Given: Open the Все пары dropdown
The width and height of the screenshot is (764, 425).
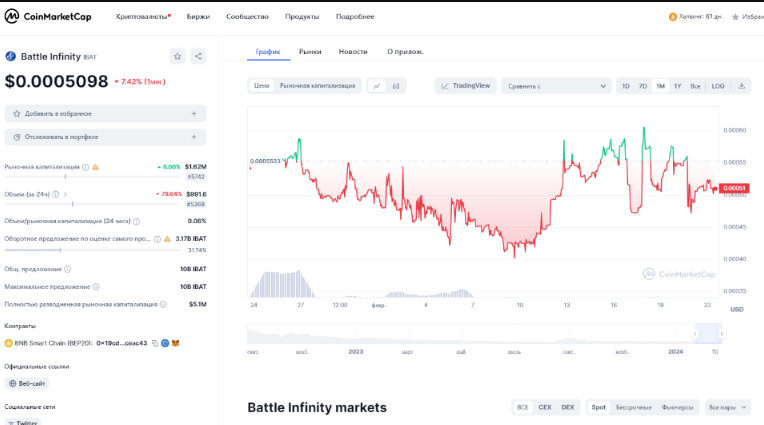Looking at the screenshot, I should pos(727,407).
